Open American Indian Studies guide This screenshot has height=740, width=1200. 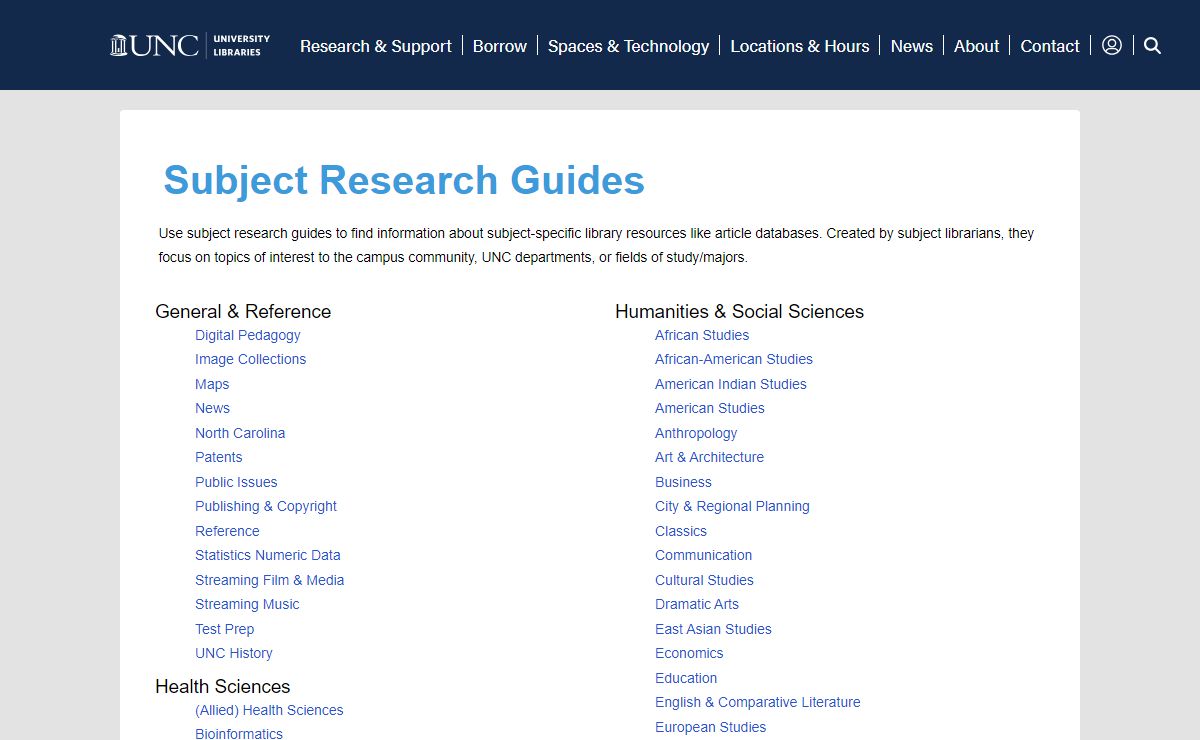tap(731, 384)
